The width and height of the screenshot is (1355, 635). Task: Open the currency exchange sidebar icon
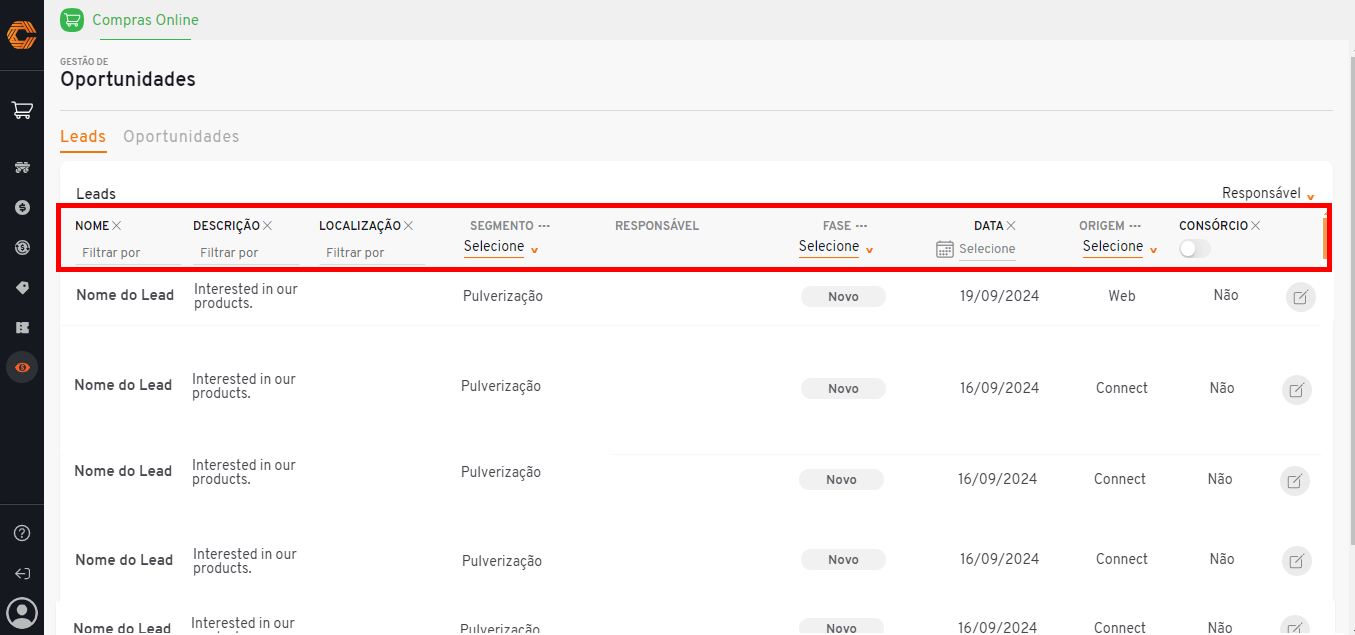click(22, 247)
